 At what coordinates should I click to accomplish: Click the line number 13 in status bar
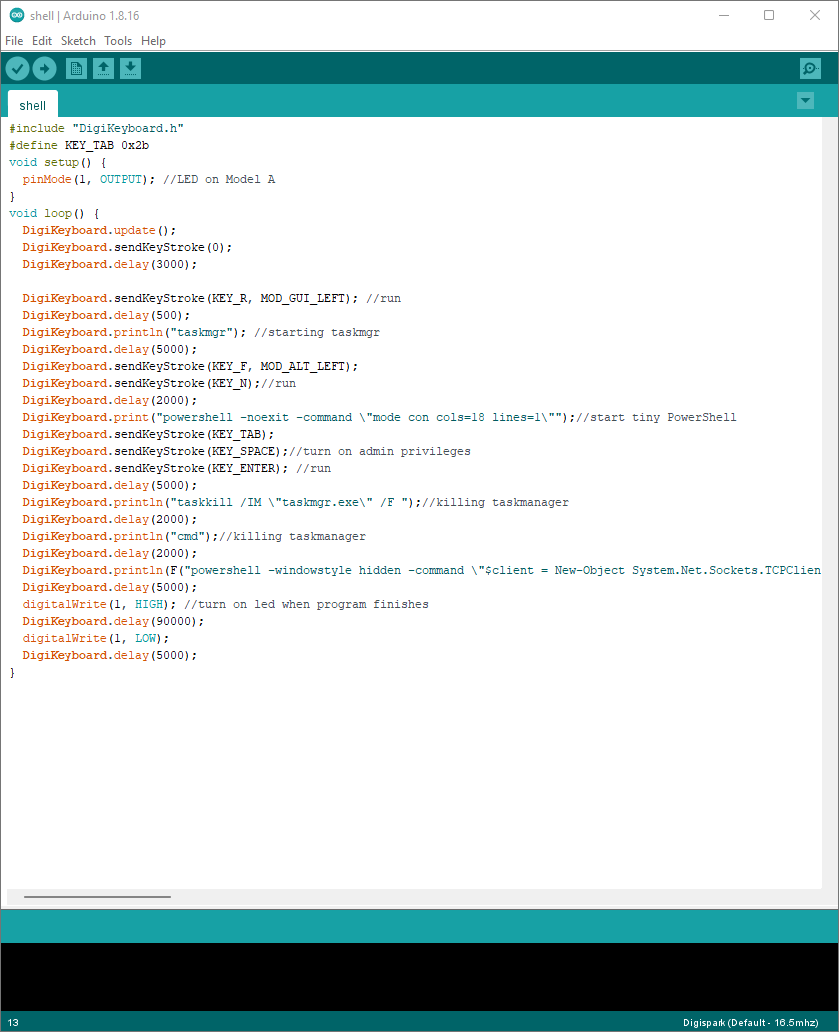pyautogui.click(x=13, y=1023)
